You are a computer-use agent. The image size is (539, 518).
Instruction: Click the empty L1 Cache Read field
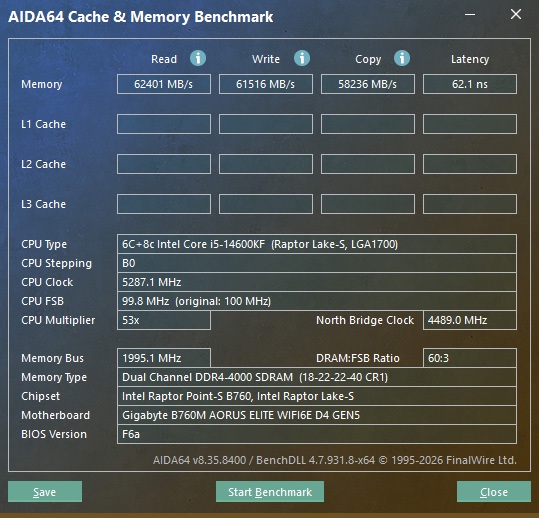164,124
